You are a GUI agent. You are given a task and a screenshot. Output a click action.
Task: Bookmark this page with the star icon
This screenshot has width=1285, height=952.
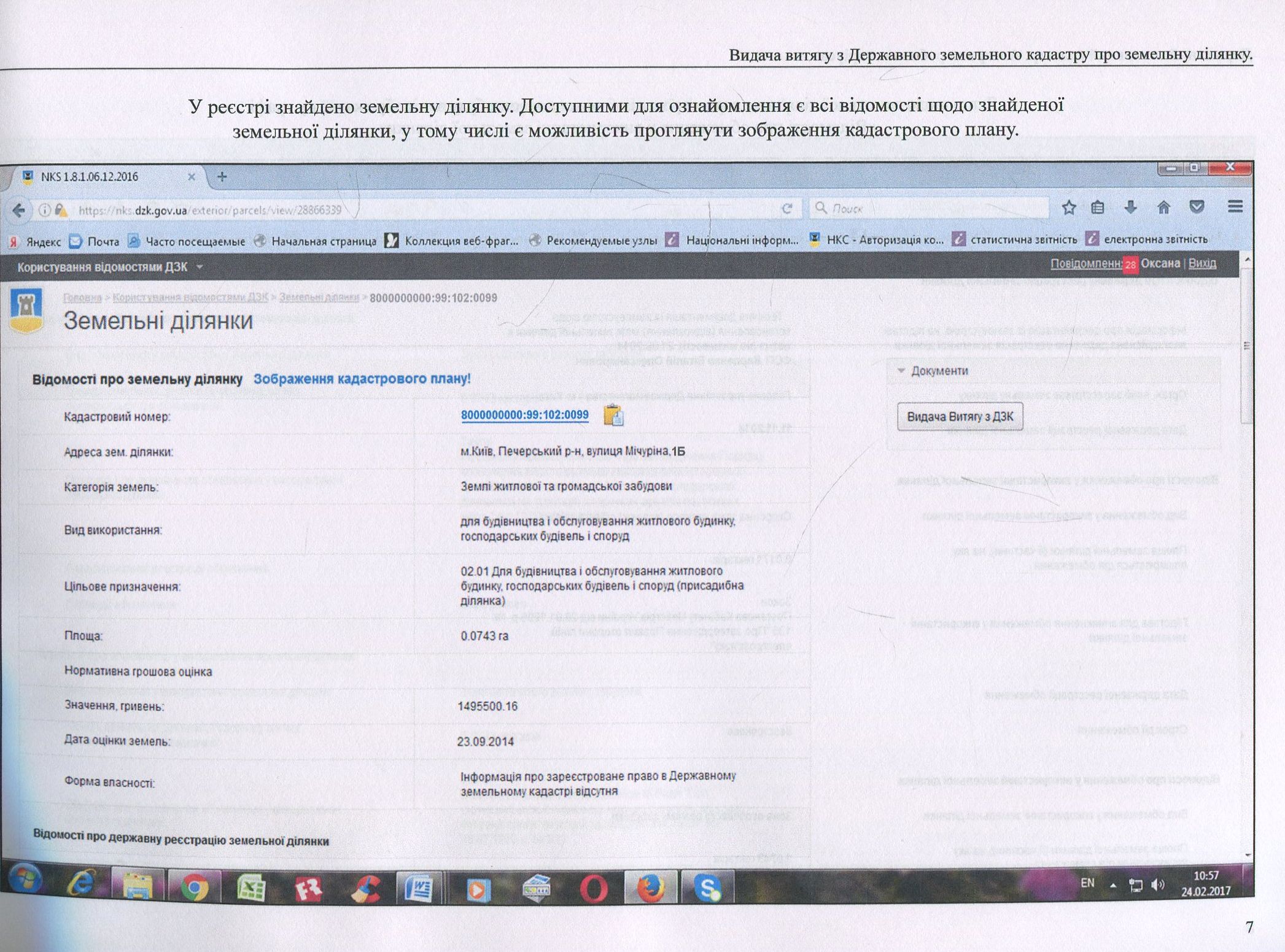(x=1068, y=208)
